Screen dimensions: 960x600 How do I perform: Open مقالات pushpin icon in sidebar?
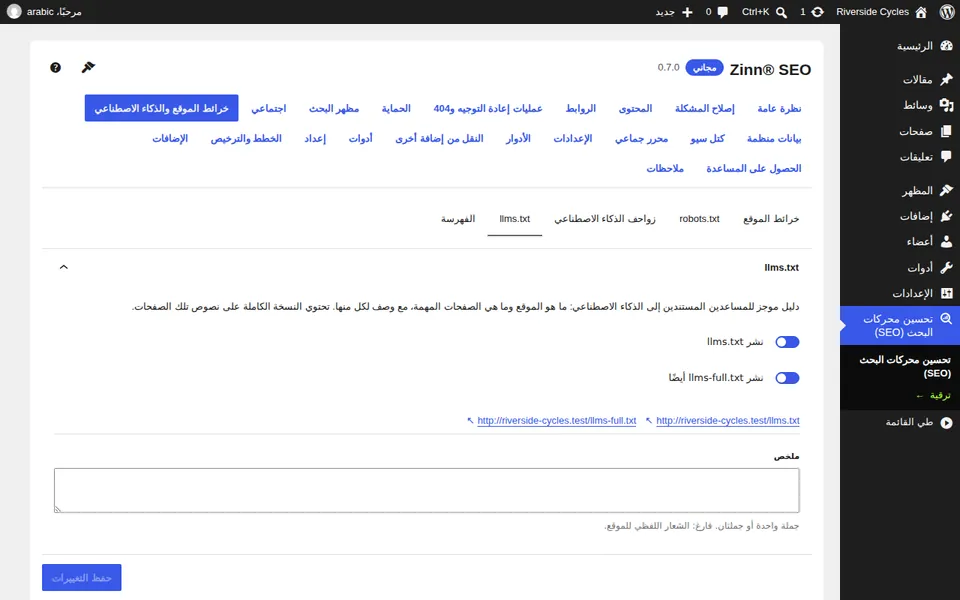947,79
